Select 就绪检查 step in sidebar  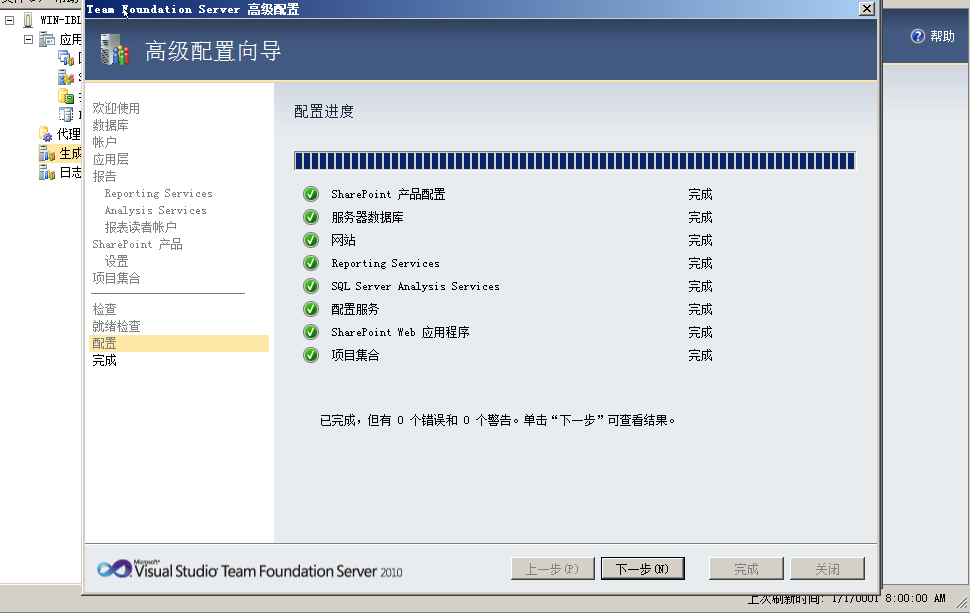(x=116, y=326)
